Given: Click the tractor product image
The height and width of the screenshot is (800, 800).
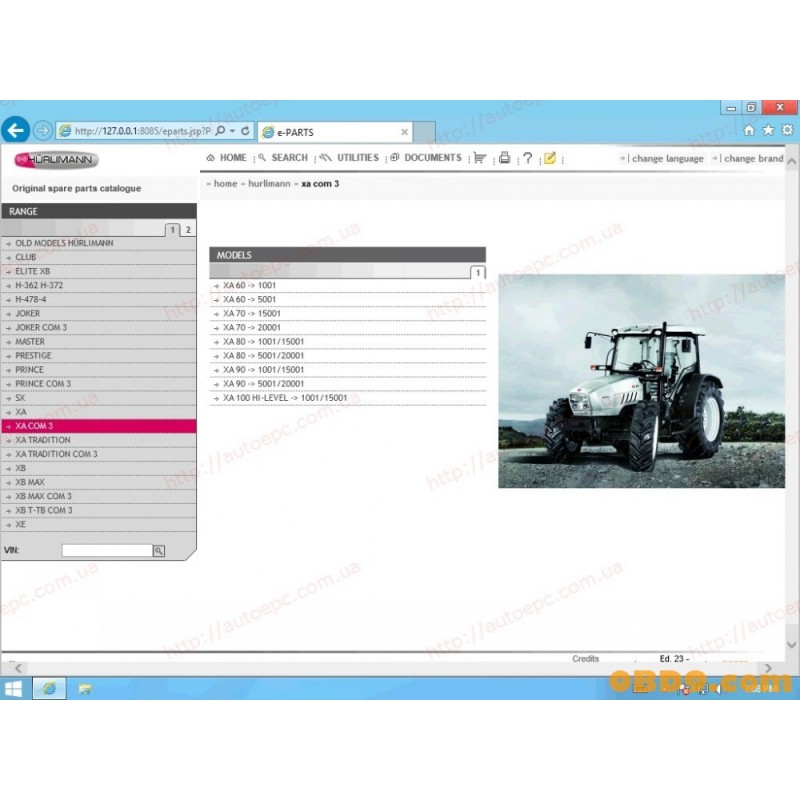Looking at the screenshot, I should coord(641,381).
